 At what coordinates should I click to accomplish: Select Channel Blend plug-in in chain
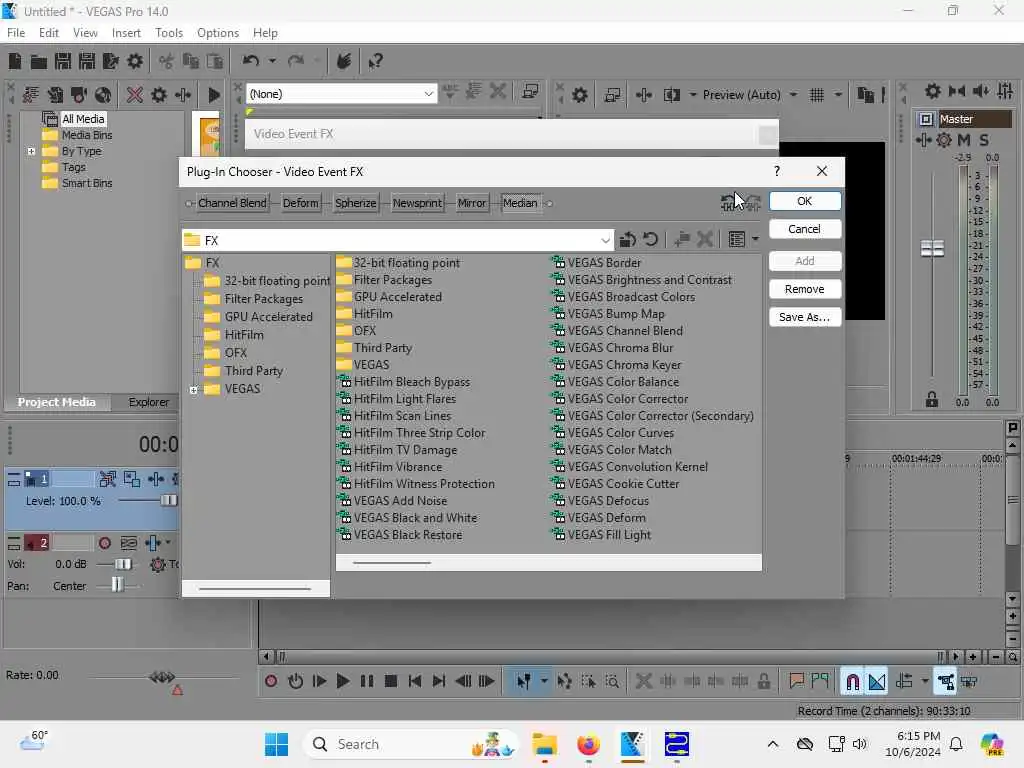click(232, 203)
